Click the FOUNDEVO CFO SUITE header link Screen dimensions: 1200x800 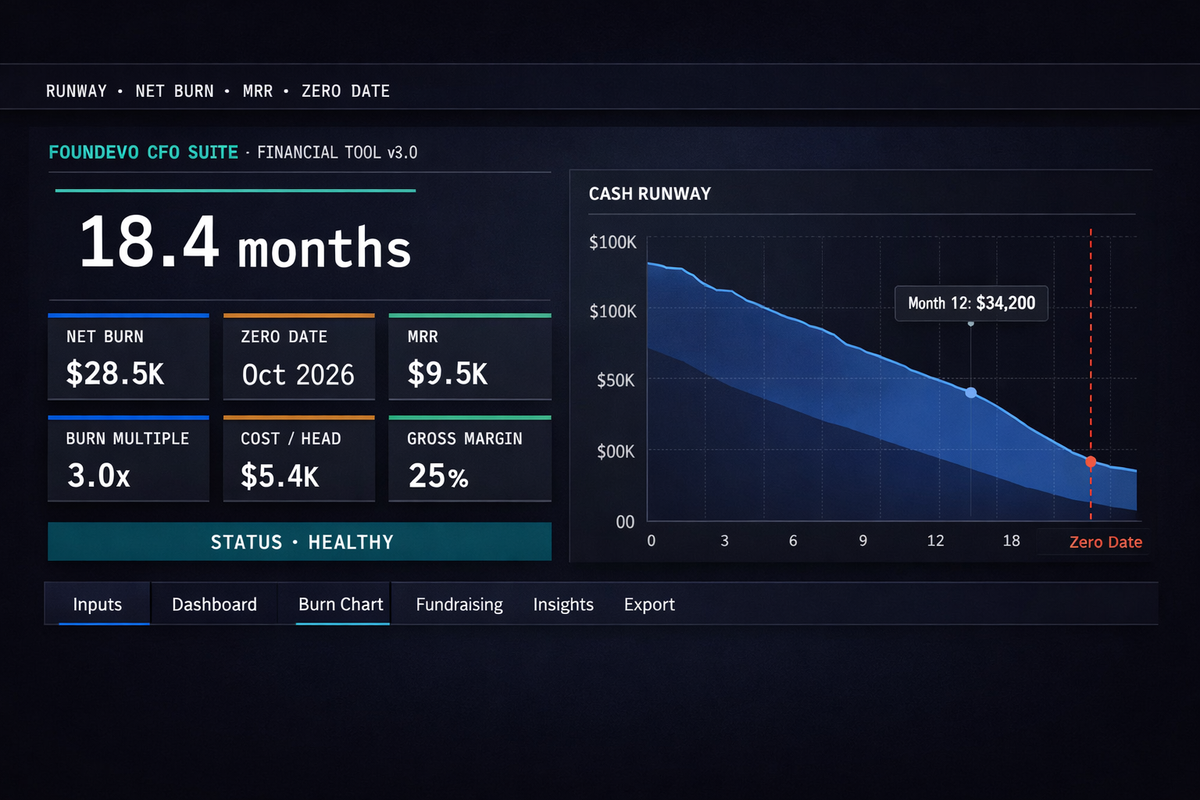click(x=143, y=151)
